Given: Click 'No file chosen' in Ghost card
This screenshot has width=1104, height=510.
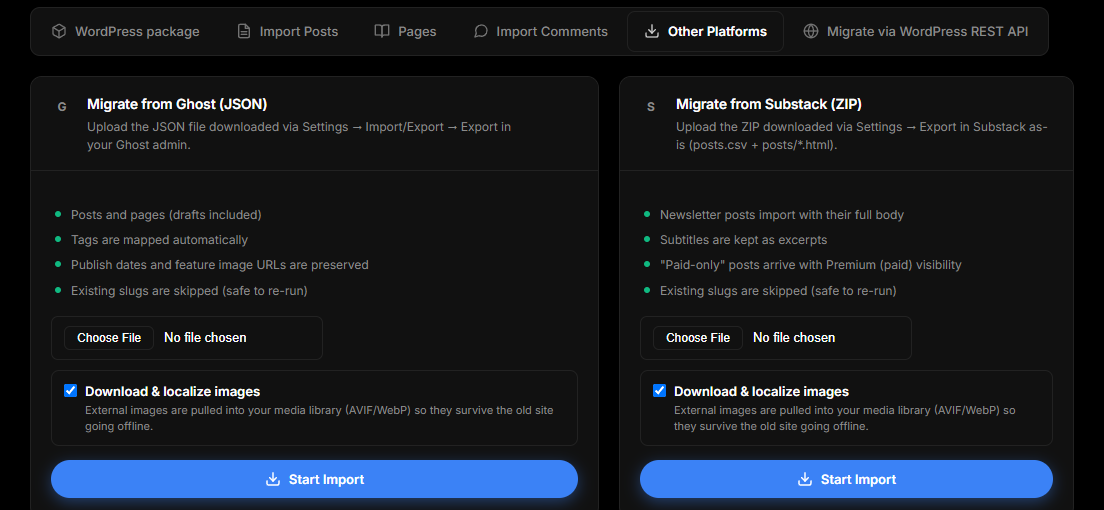Looking at the screenshot, I should pyautogui.click(x=205, y=338).
